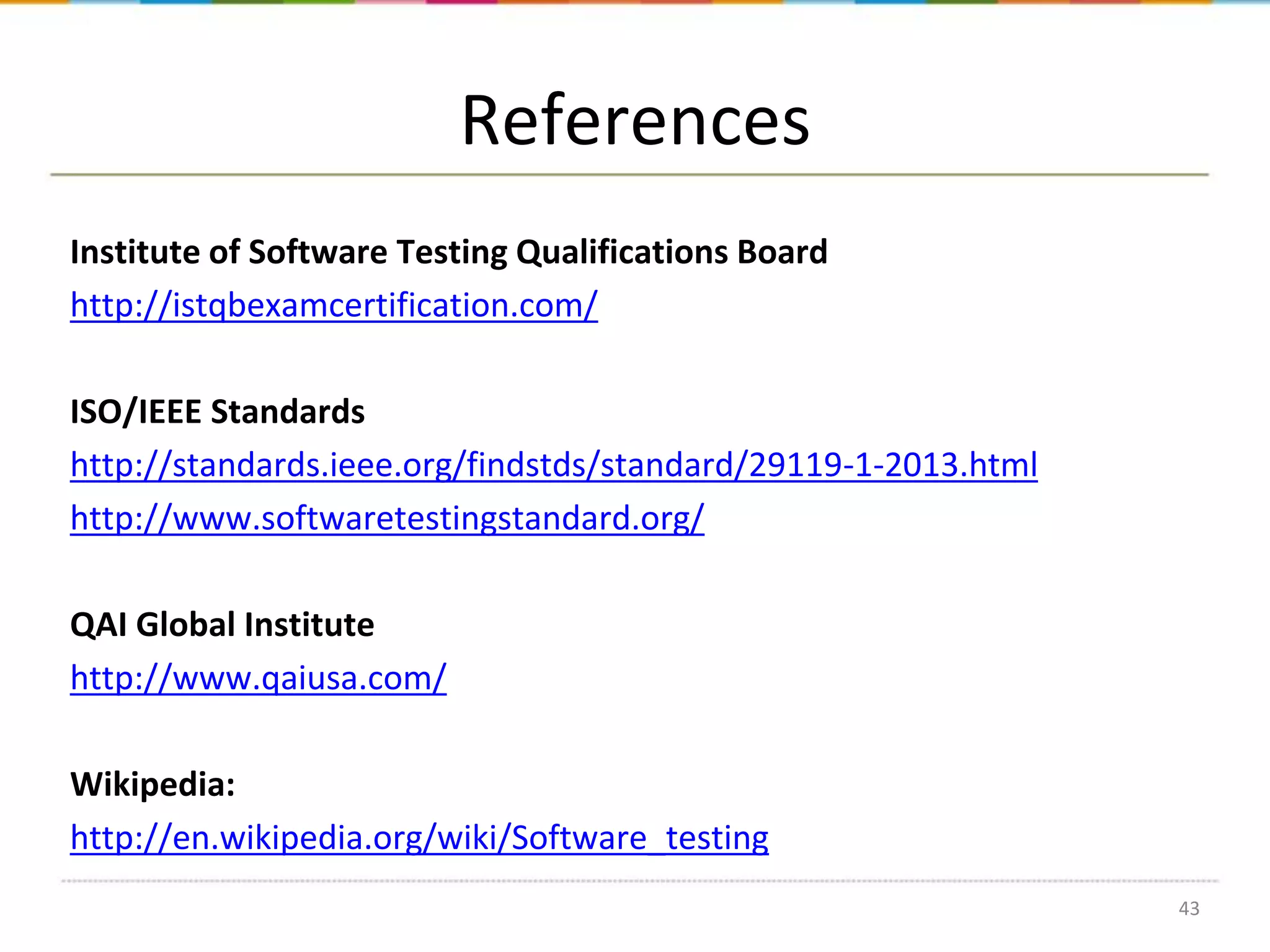This screenshot has height=952, width=1270.
Task: Click the word Standards in ISO/IEEE heading
Action: (287, 412)
